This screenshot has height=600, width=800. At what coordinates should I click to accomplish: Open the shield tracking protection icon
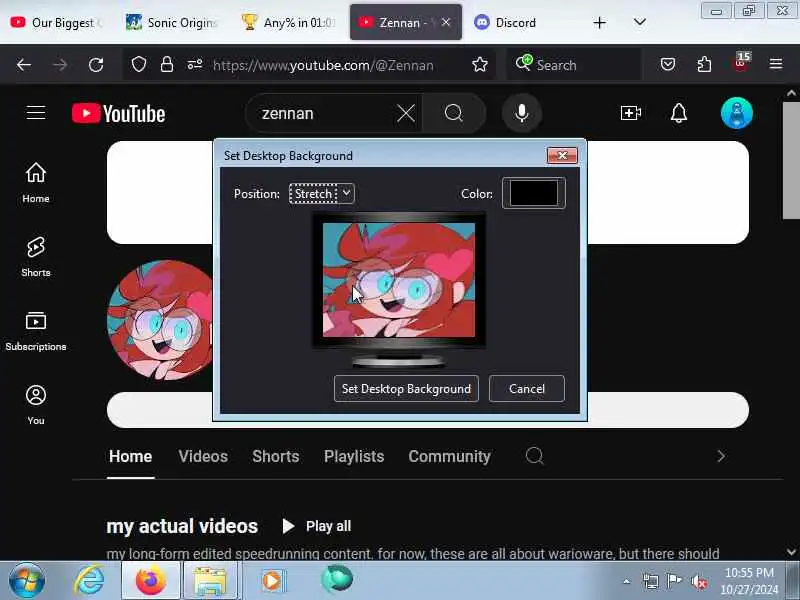(139, 64)
